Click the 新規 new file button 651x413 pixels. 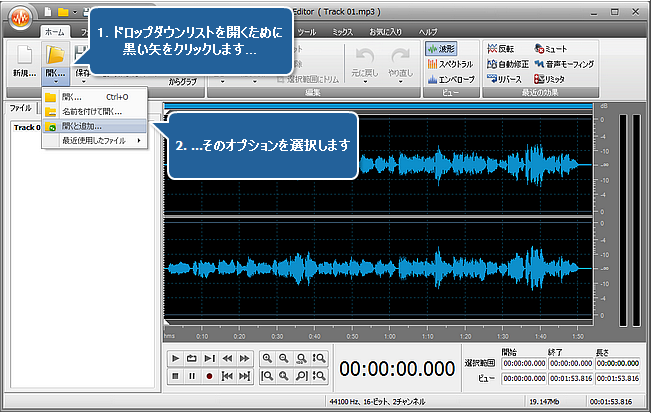point(24,60)
